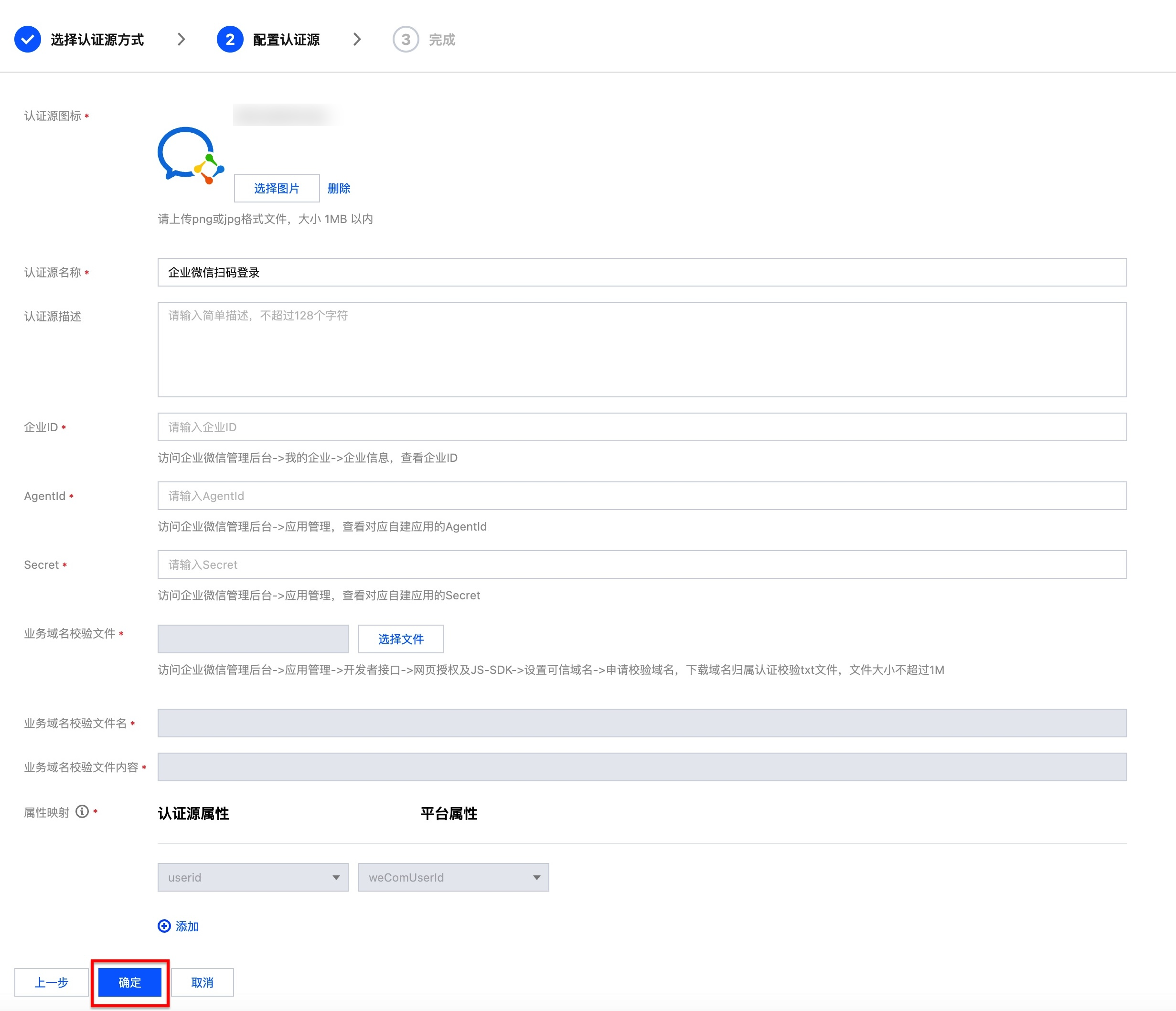Open the userid attribute dropdown
The image size is (1176, 1011).
(x=253, y=877)
